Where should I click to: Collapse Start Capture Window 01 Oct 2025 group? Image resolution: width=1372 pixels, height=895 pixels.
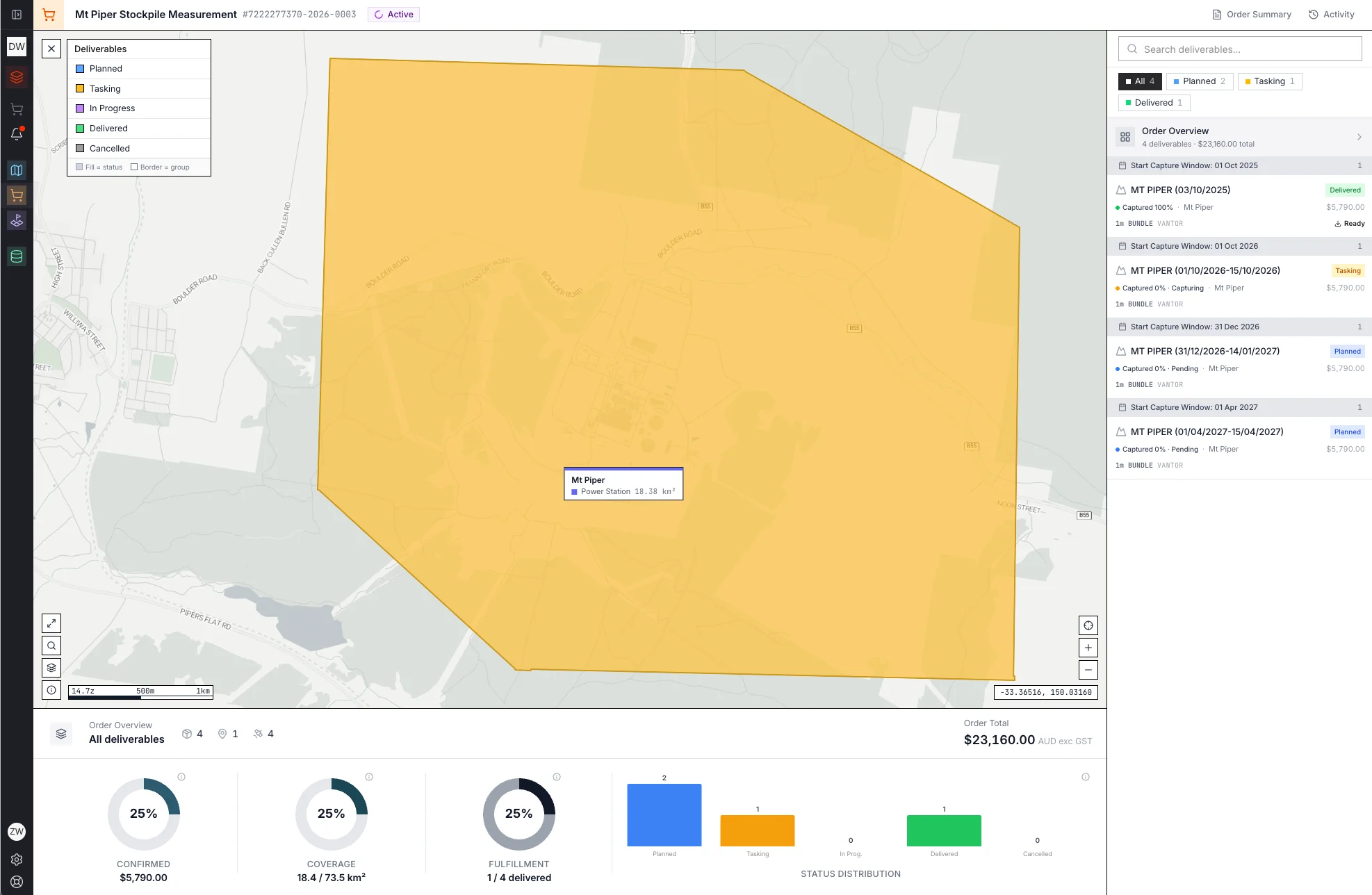(x=1239, y=165)
